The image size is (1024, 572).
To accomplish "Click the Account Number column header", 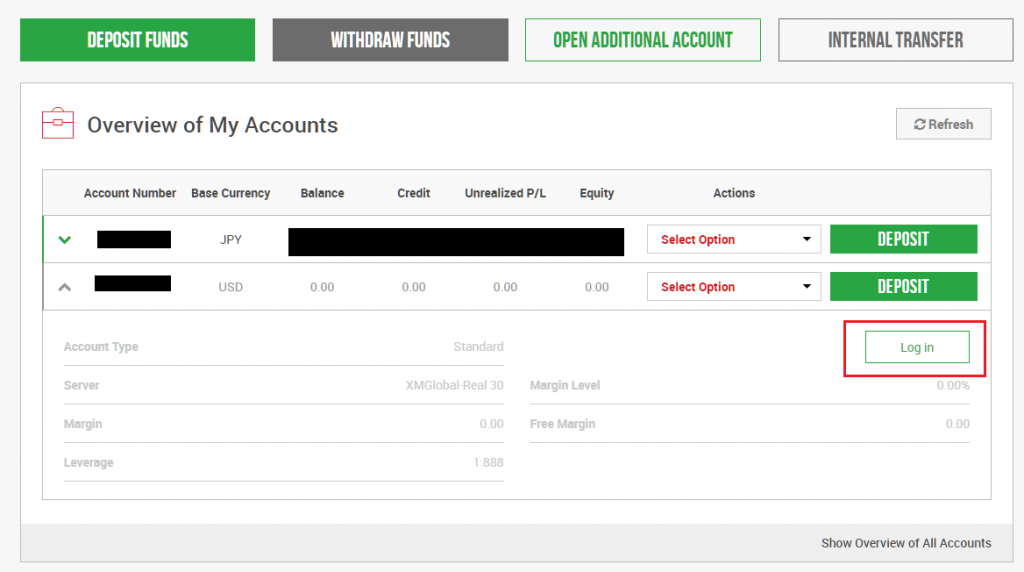I will pos(130,193).
